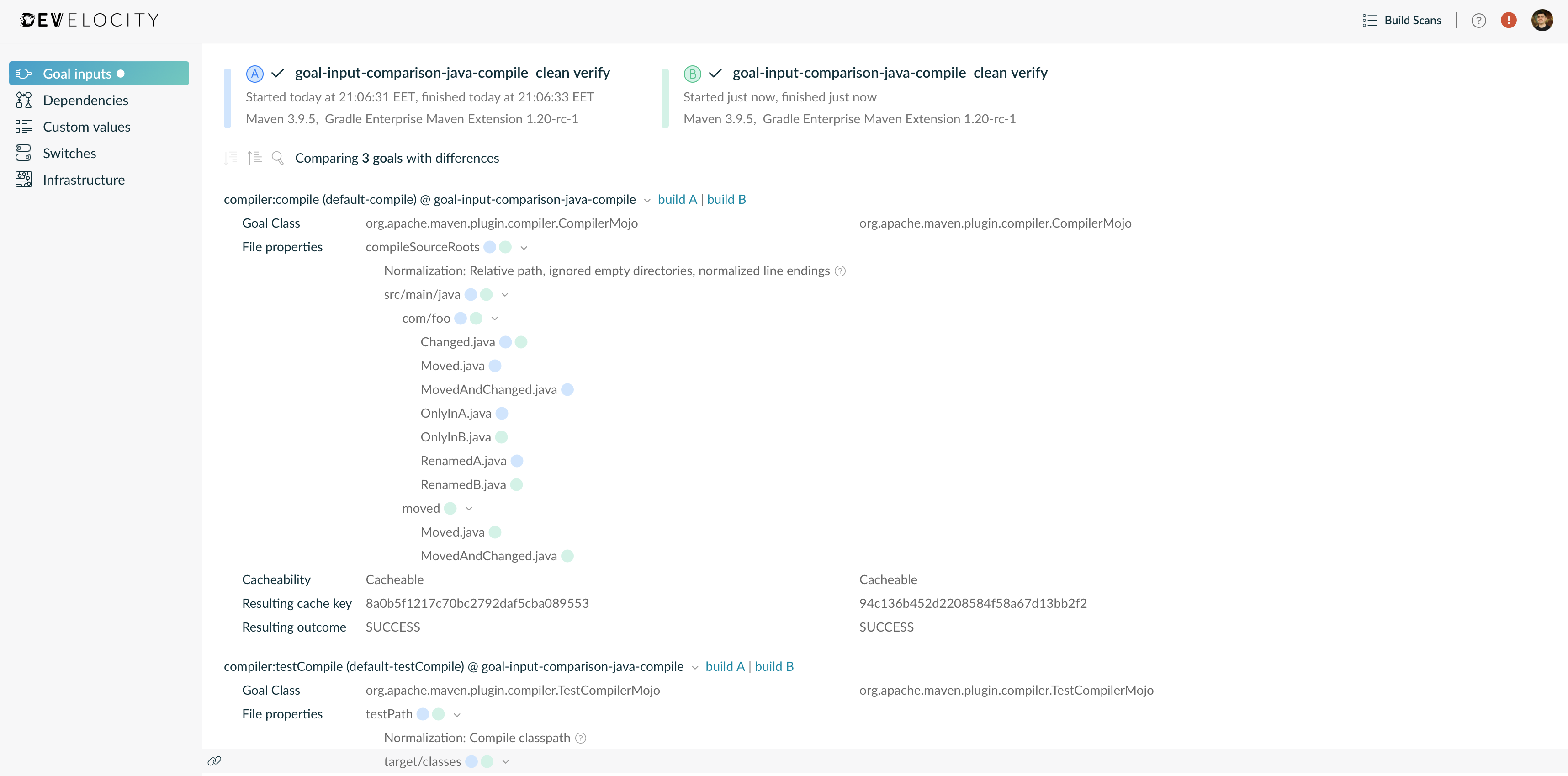Screen dimensions: 1568x776
Task: Open build B of compiler:testCompile
Action: click(x=773, y=666)
